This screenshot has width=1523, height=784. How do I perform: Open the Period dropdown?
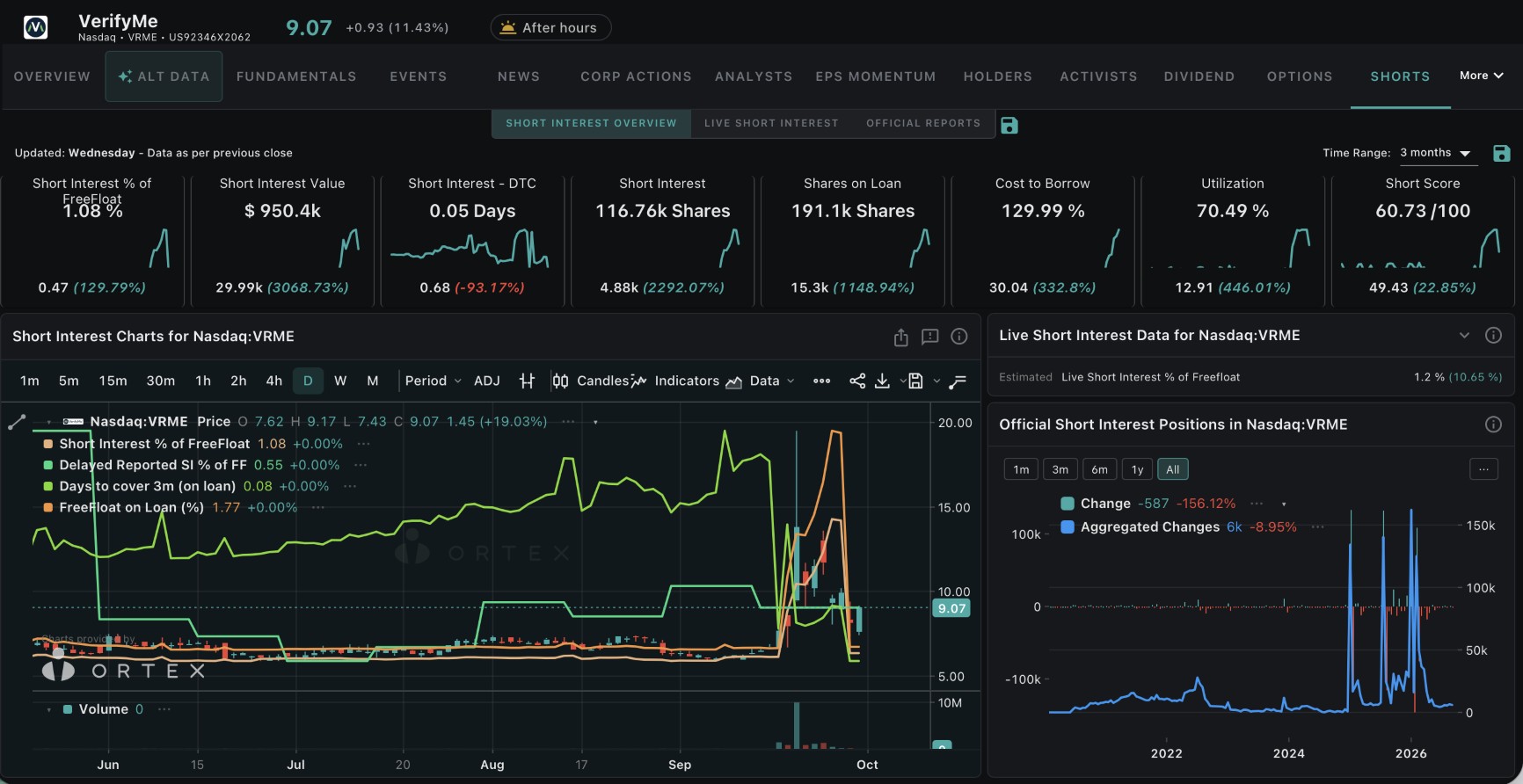click(433, 381)
